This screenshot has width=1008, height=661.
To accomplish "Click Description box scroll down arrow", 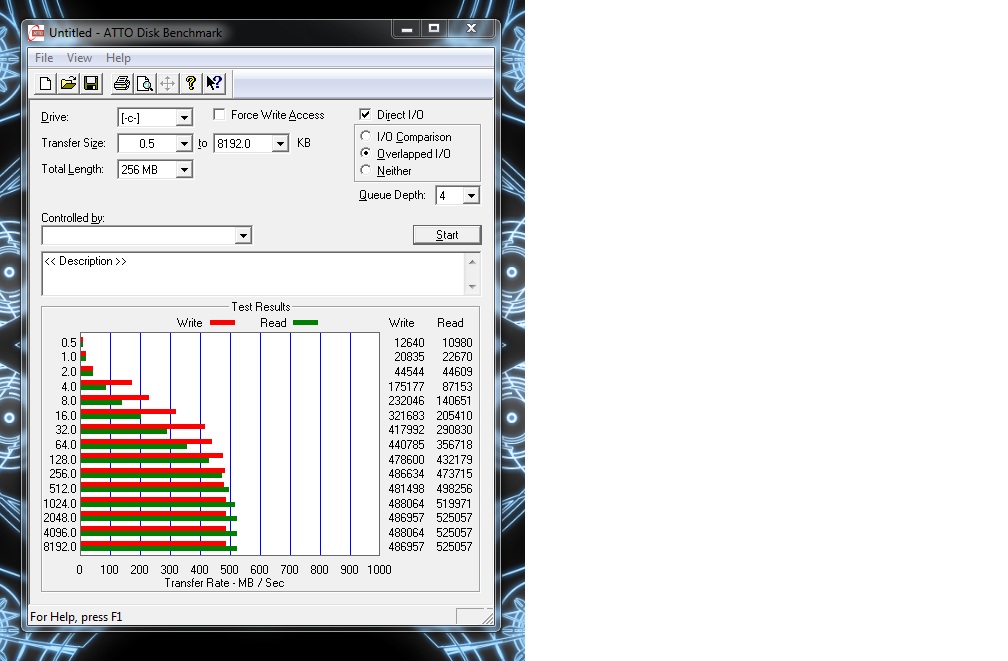I will (x=472, y=287).
